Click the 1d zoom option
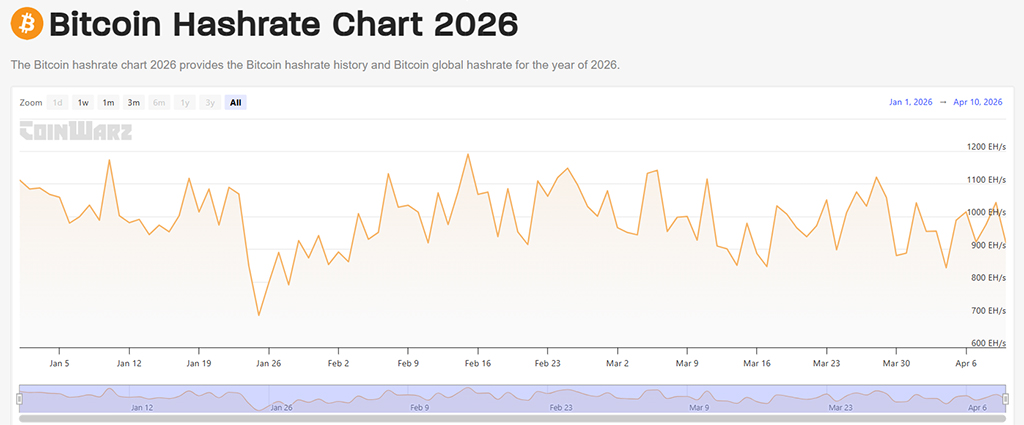1024x425 pixels. (x=58, y=102)
